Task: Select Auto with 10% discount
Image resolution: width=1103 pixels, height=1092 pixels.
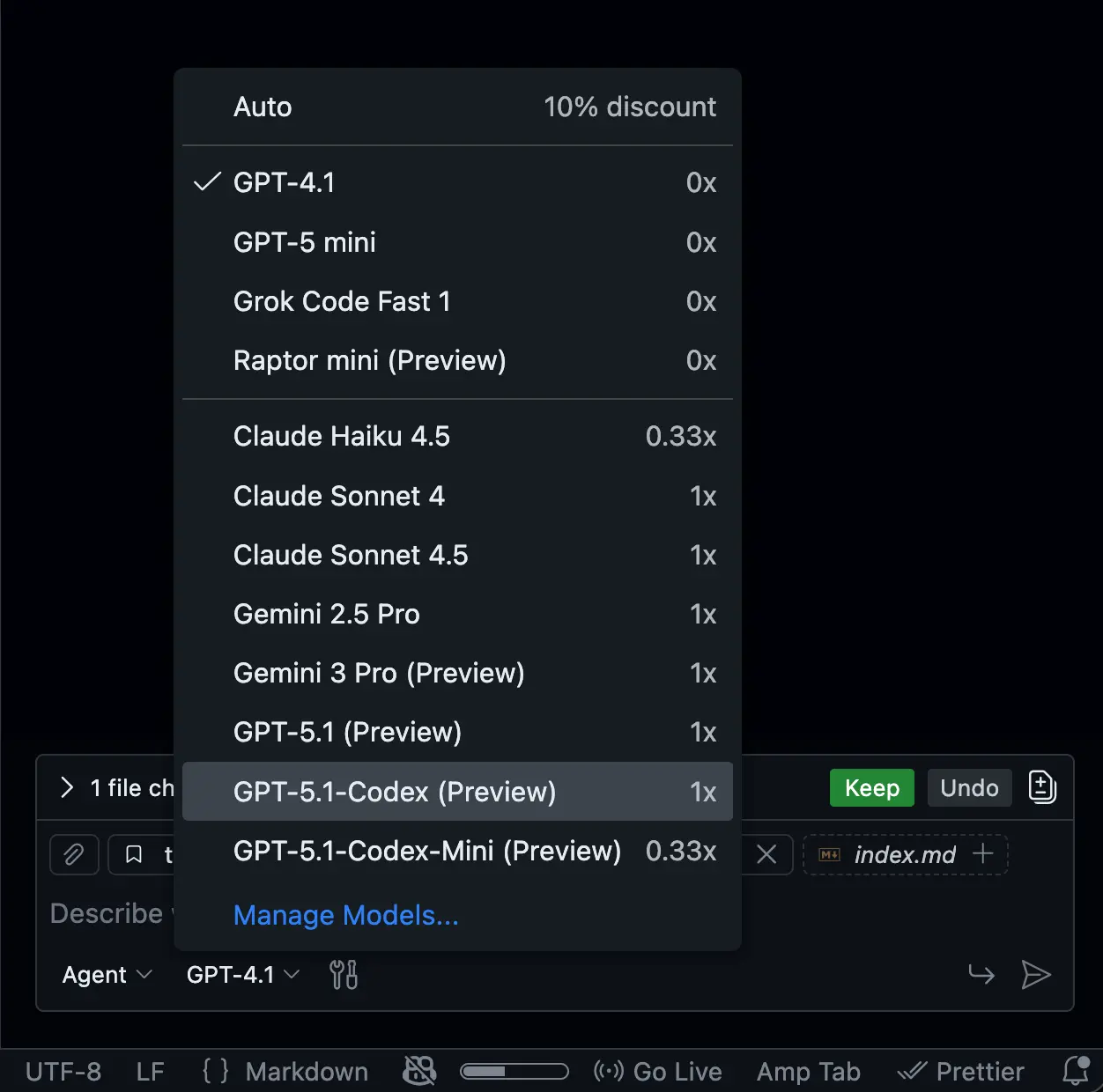Action: 263,107
